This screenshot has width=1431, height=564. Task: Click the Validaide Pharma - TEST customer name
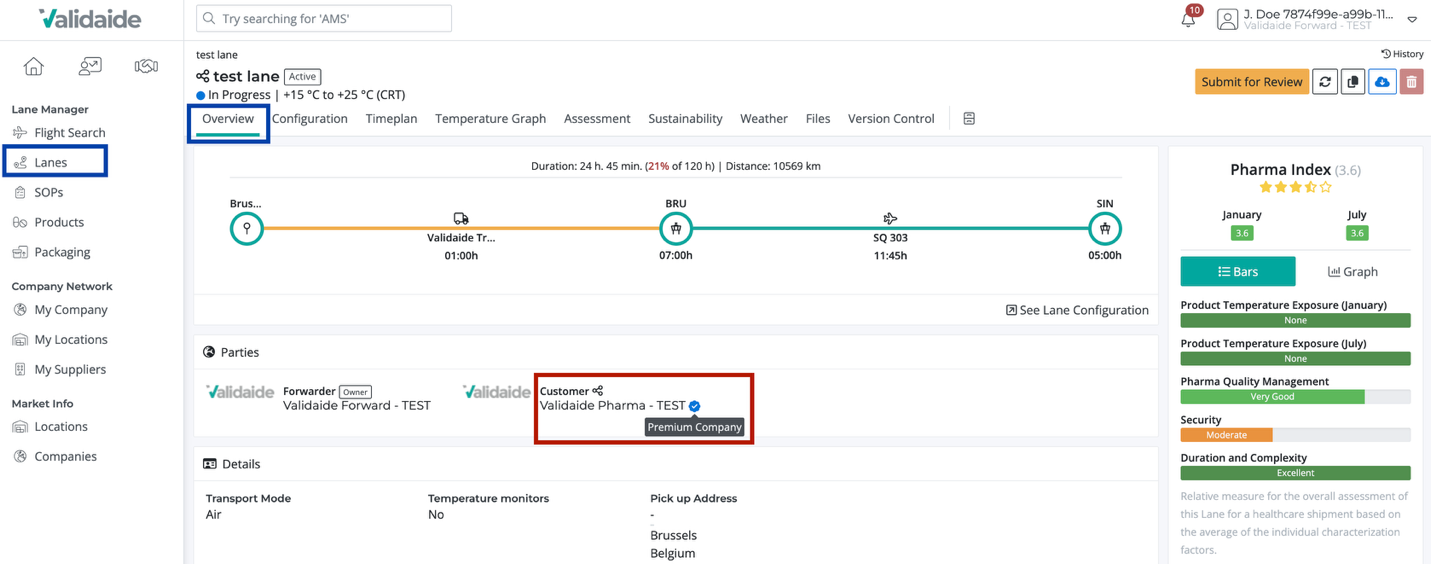(x=613, y=406)
